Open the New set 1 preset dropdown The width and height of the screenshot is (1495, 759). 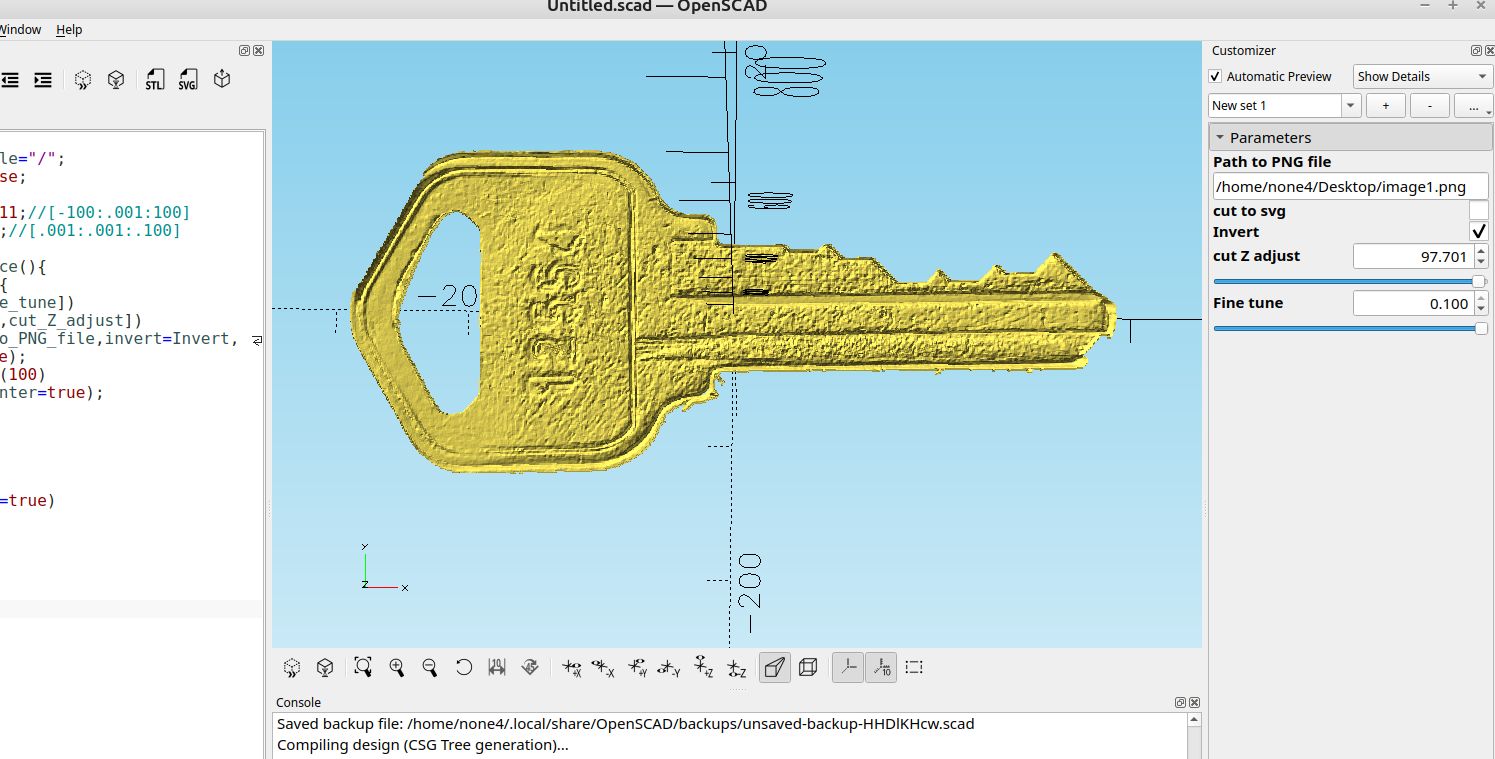point(1284,105)
